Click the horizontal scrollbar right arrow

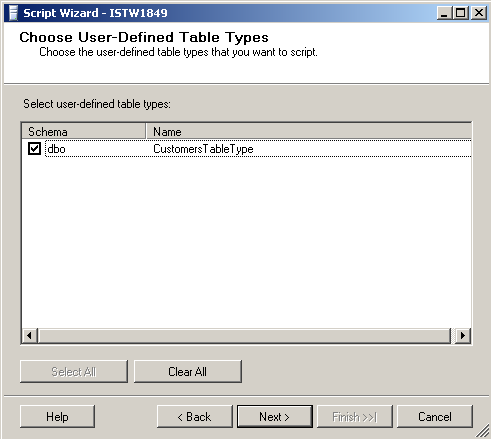coord(462,335)
